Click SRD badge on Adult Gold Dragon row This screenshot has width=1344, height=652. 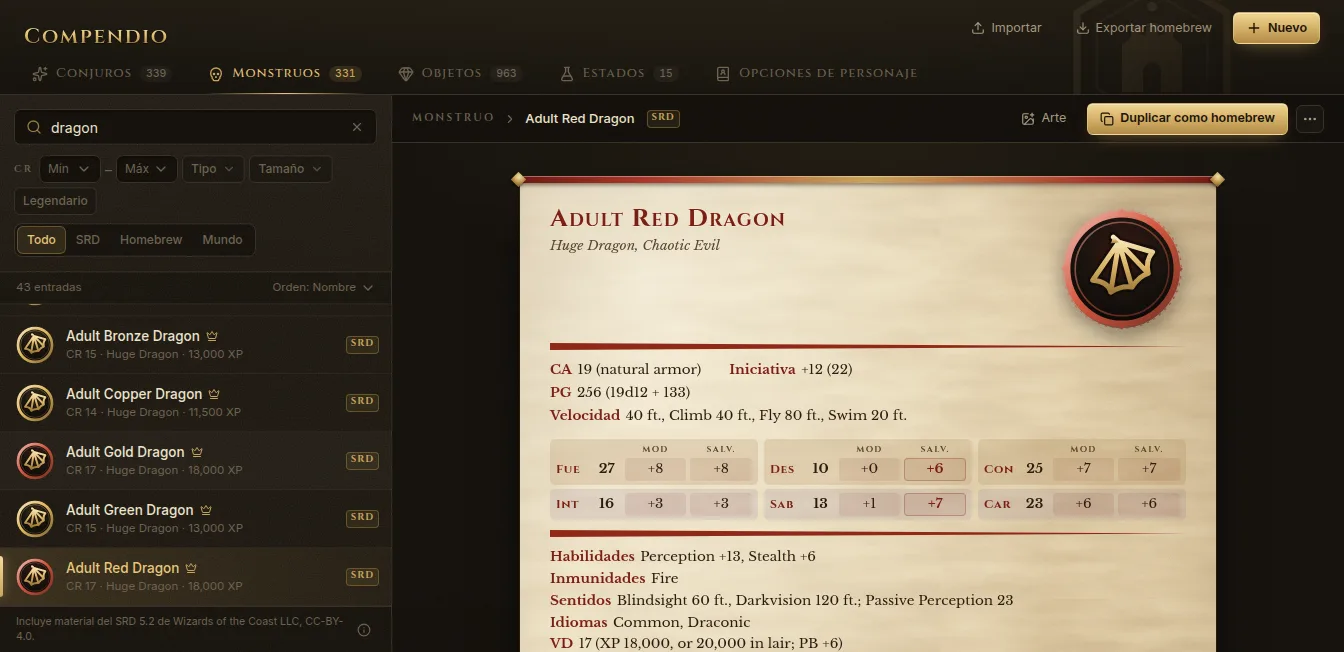[x=362, y=459]
